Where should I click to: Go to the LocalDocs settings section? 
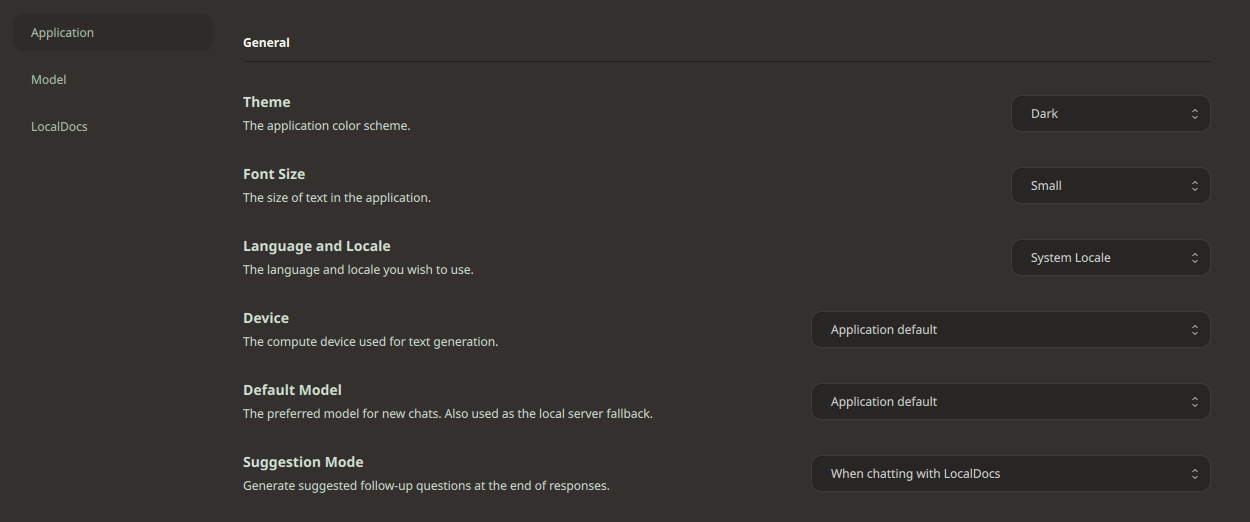pyautogui.click(x=112, y=127)
